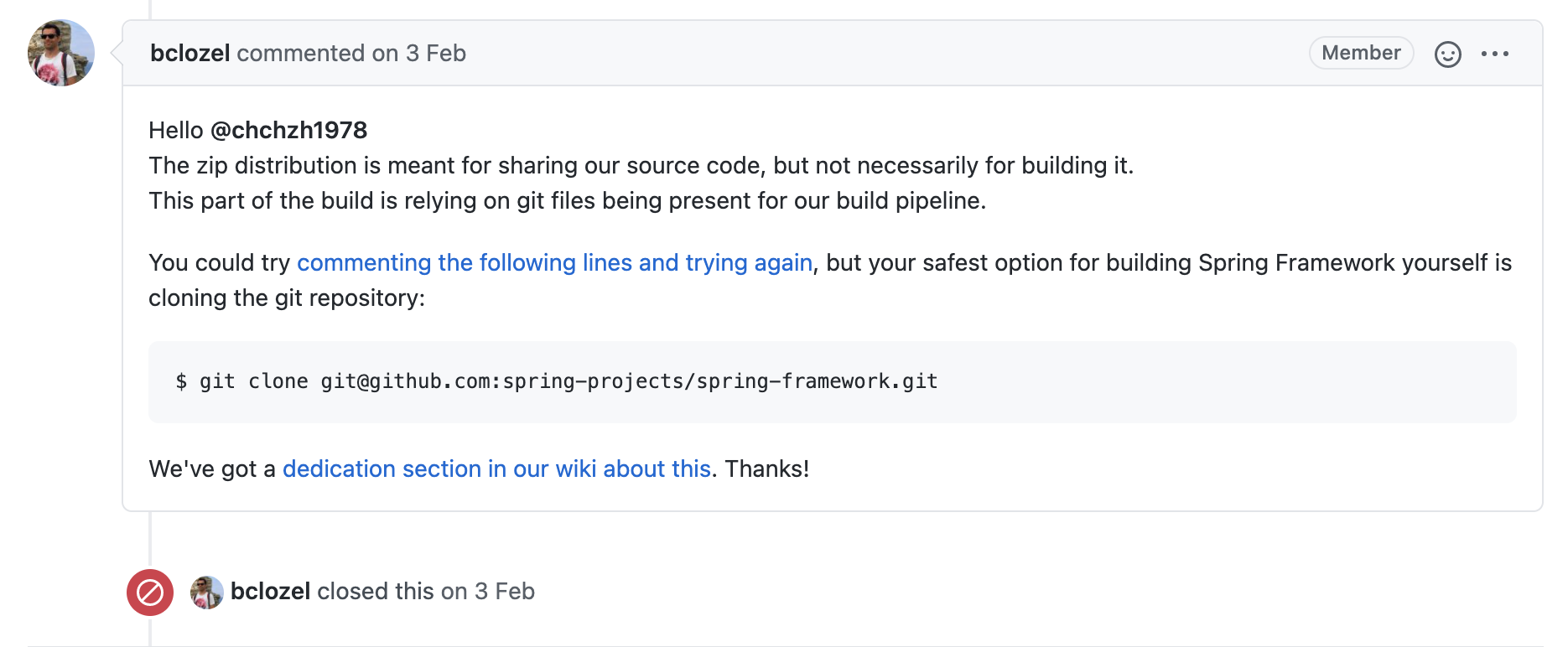Click small bclozel avatar beside closed event

point(206,593)
